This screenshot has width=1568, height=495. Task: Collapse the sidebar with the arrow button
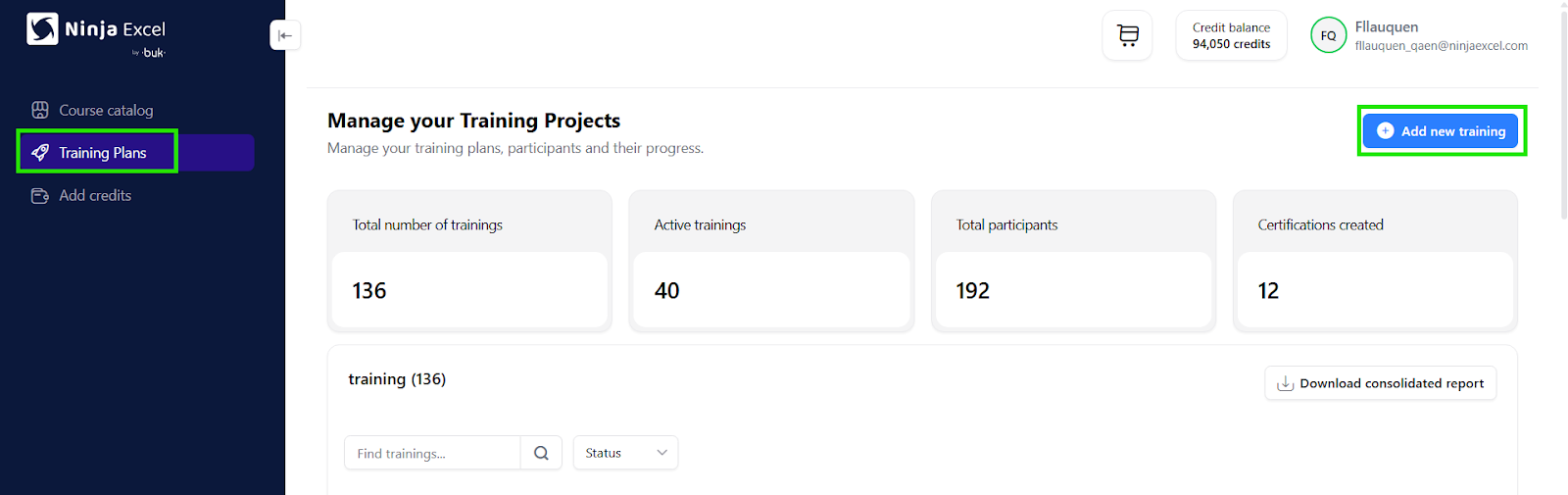point(284,35)
